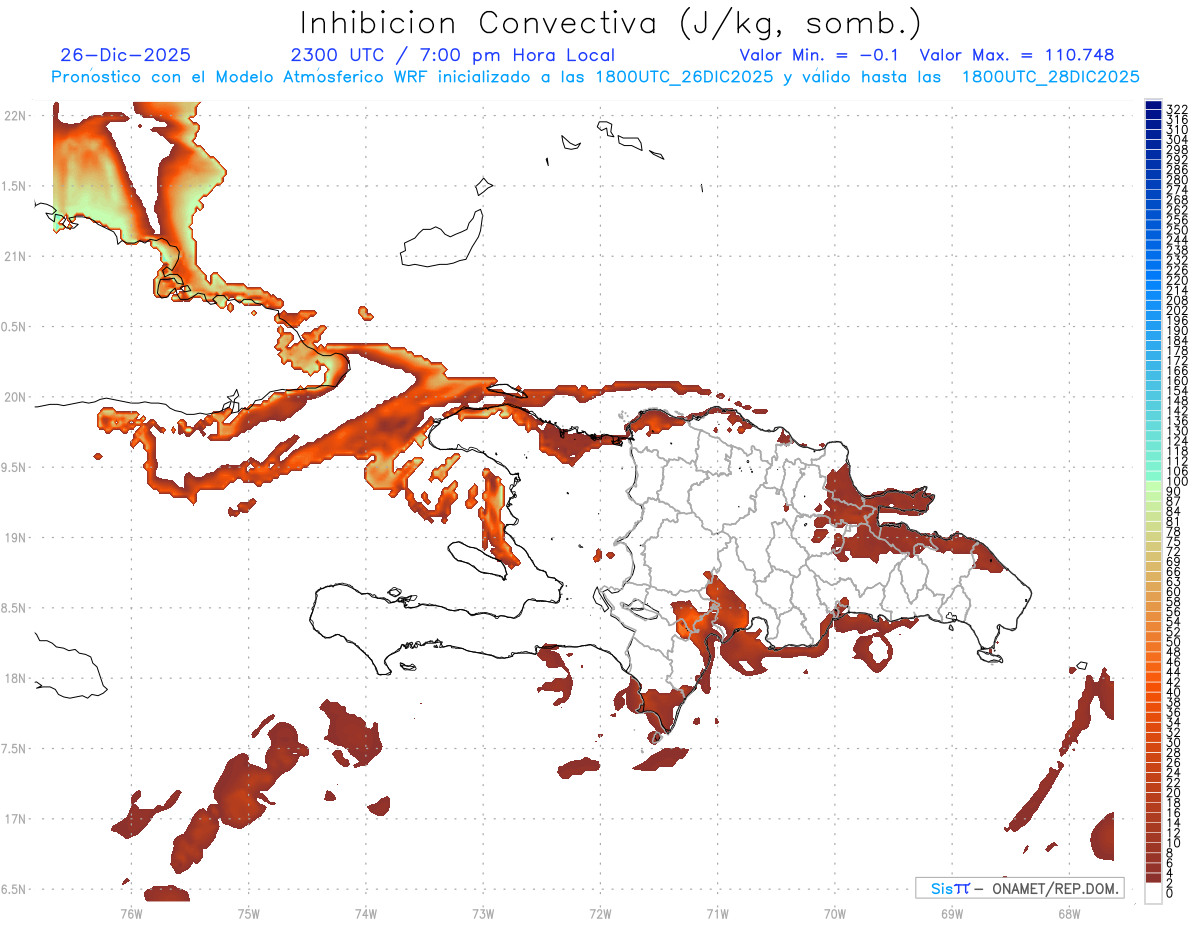Click the "74W" longitude label
The image size is (1200, 927).
click(366, 912)
